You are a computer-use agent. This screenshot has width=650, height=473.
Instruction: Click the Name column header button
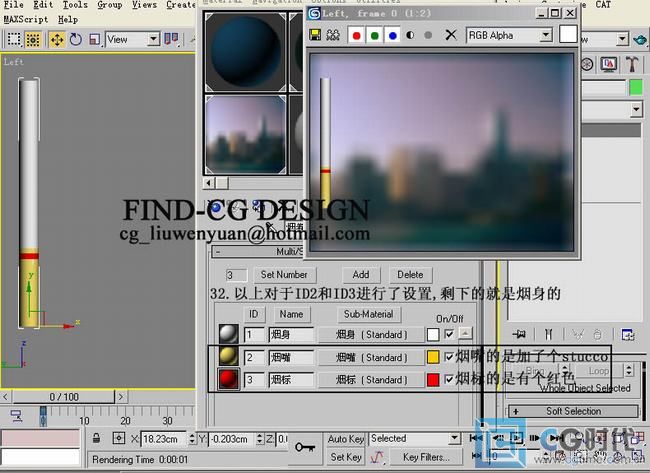coord(291,314)
